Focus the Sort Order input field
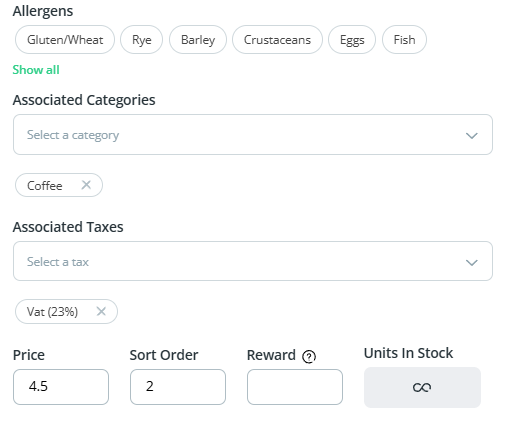510x429 pixels. coord(178,387)
